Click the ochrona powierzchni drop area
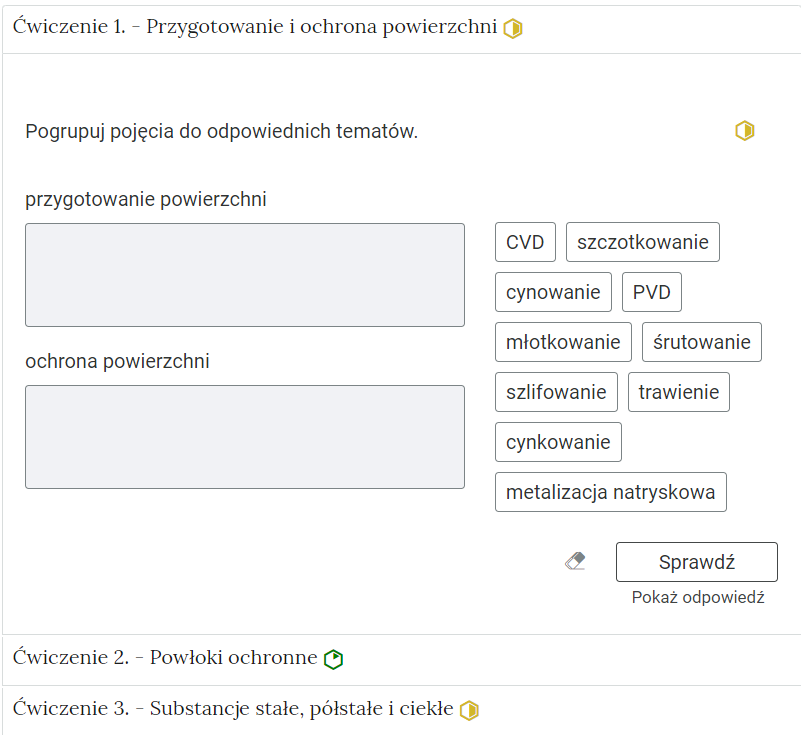Screen dimensions: 801x735 [245, 437]
